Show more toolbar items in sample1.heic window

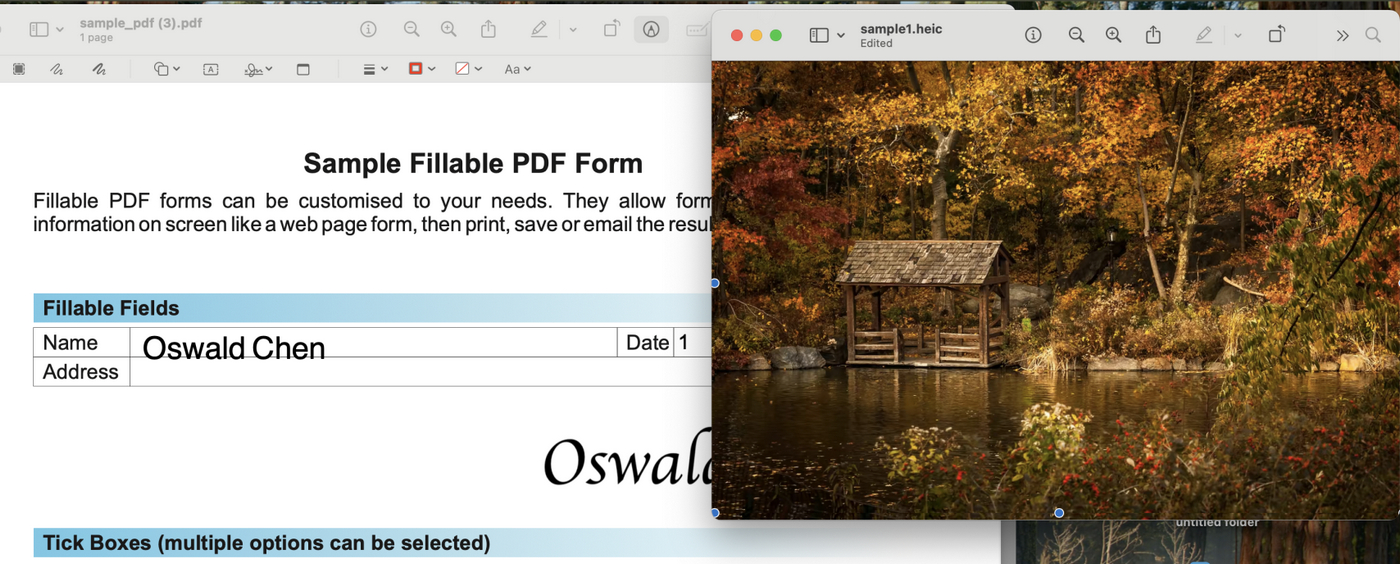[1342, 35]
